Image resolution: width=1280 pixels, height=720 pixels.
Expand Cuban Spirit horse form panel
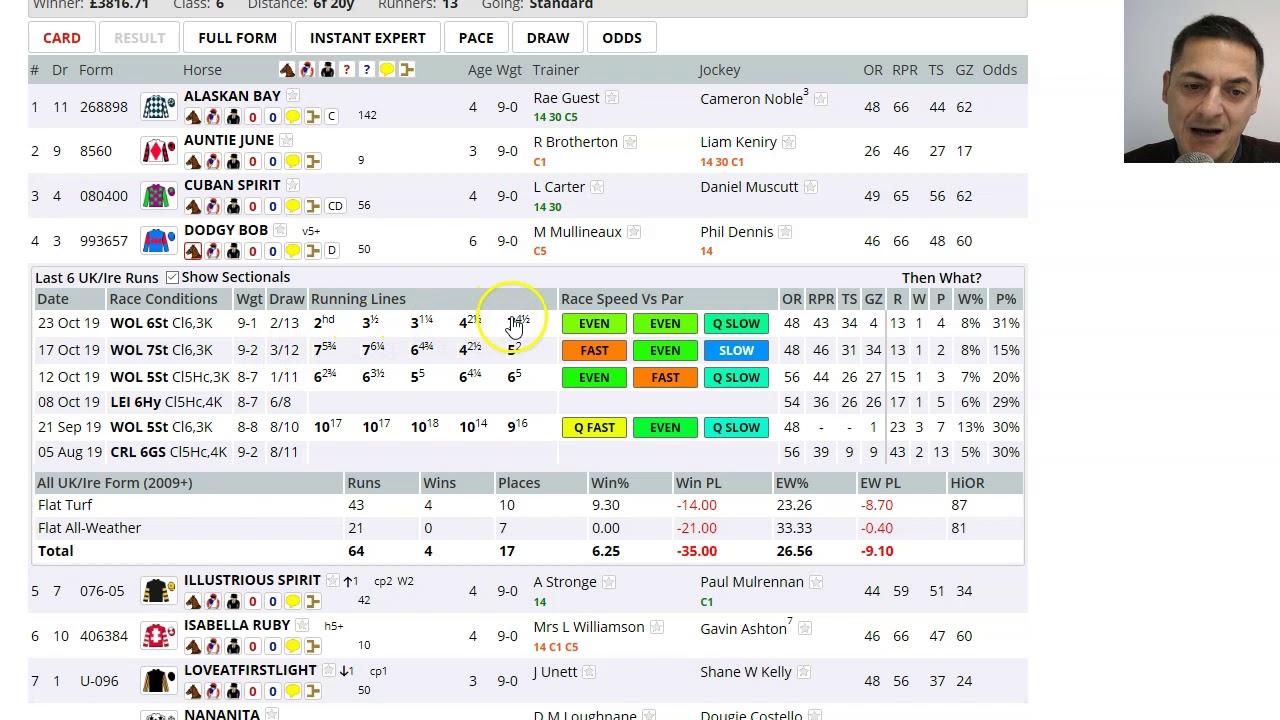[192, 206]
